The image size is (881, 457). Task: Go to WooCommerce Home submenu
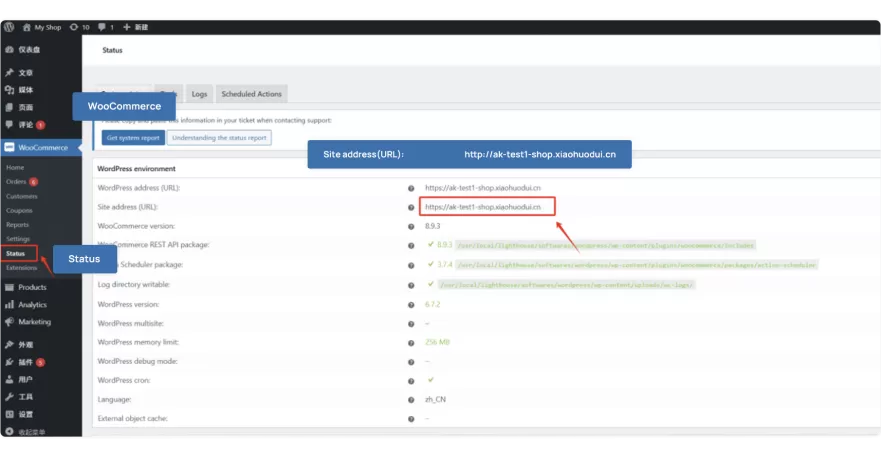pyautogui.click(x=15, y=168)
